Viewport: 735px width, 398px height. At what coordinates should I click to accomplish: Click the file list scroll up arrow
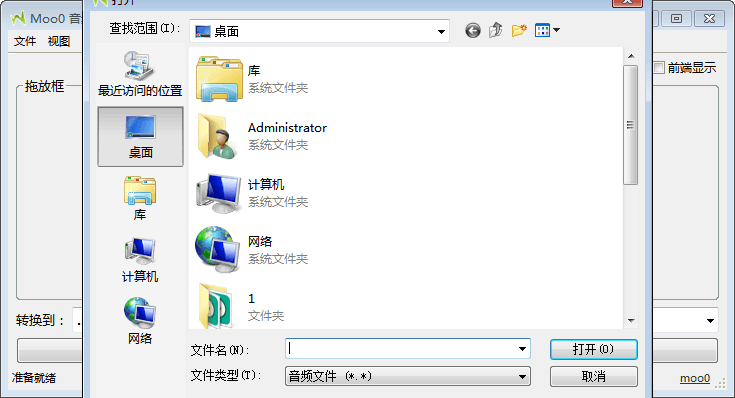(631, 56)
